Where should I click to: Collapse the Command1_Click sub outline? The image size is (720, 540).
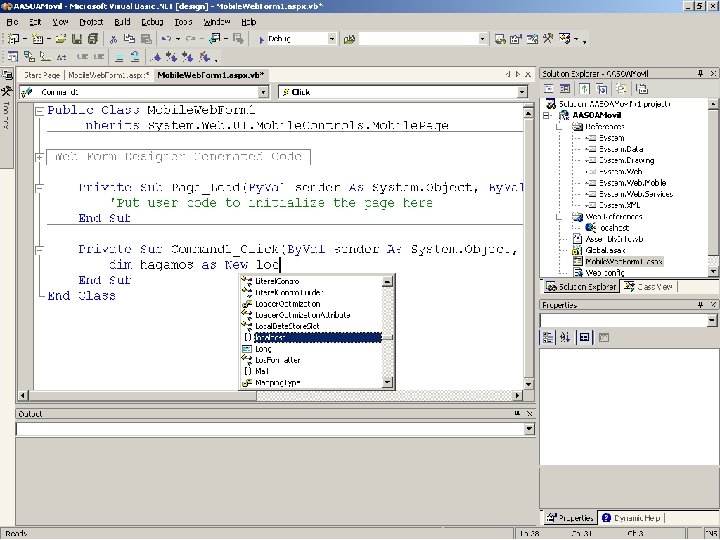pos(40,249)
